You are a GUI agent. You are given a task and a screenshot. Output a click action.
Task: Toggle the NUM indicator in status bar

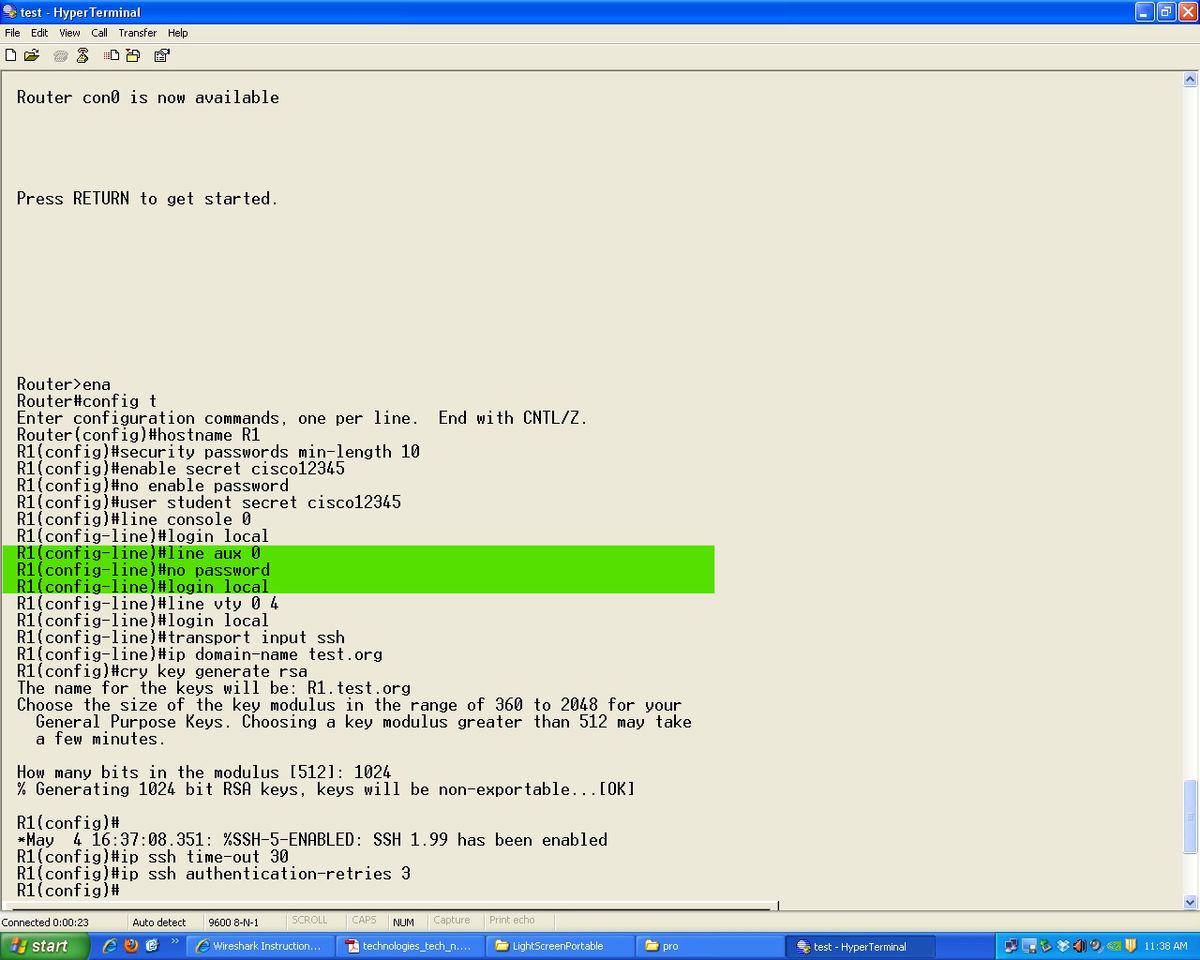click(x=404, y=921)
